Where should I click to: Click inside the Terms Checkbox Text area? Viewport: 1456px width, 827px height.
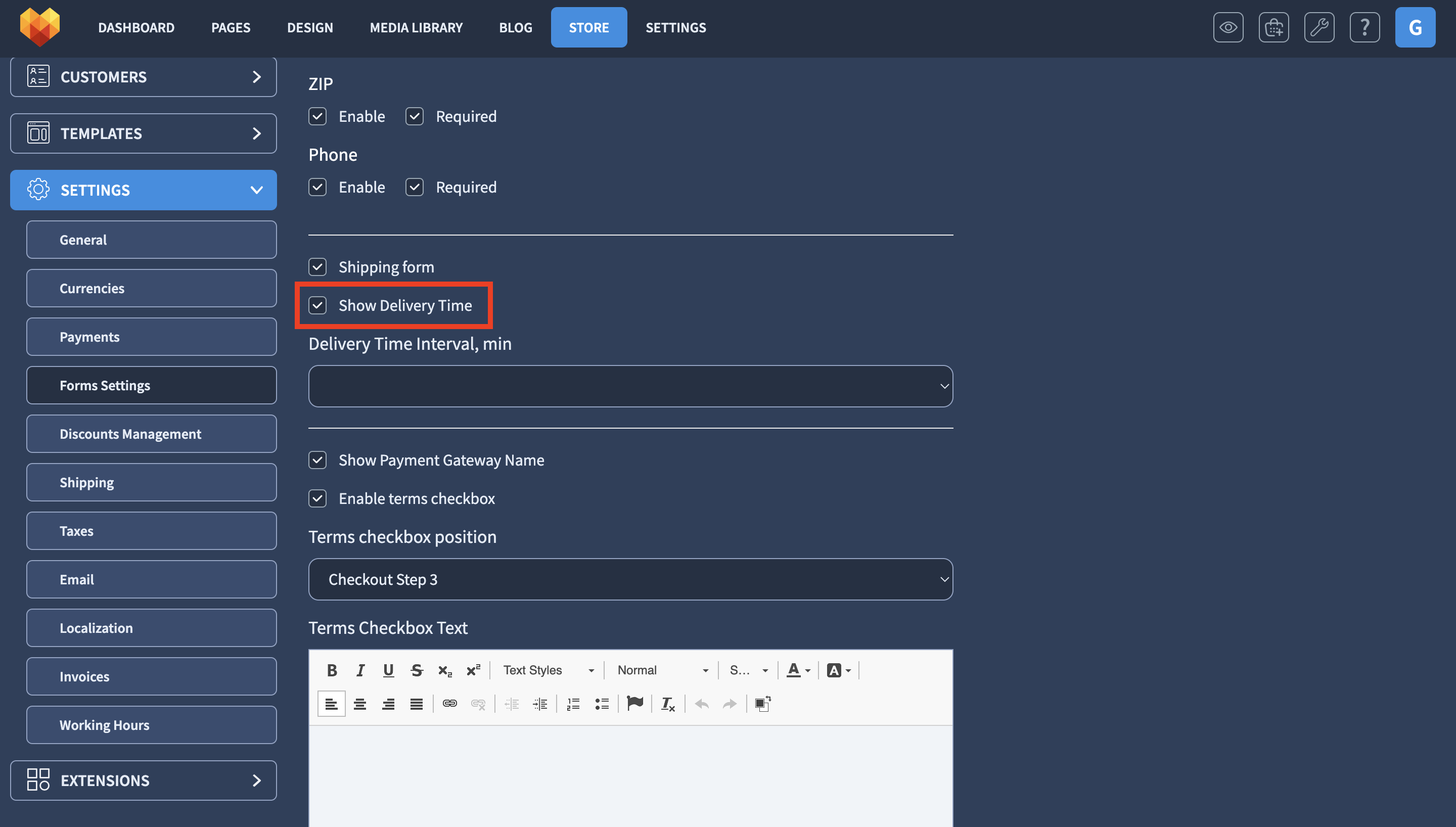[630, 776]
